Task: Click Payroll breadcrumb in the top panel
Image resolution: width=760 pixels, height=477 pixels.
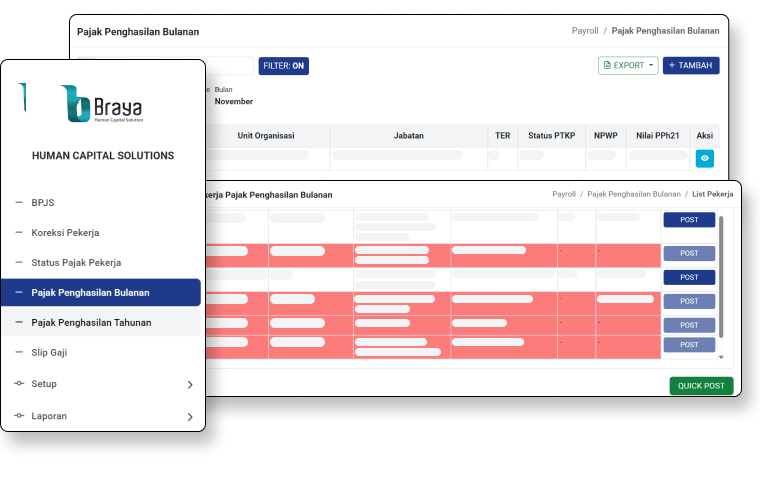Action: point(585,31)
